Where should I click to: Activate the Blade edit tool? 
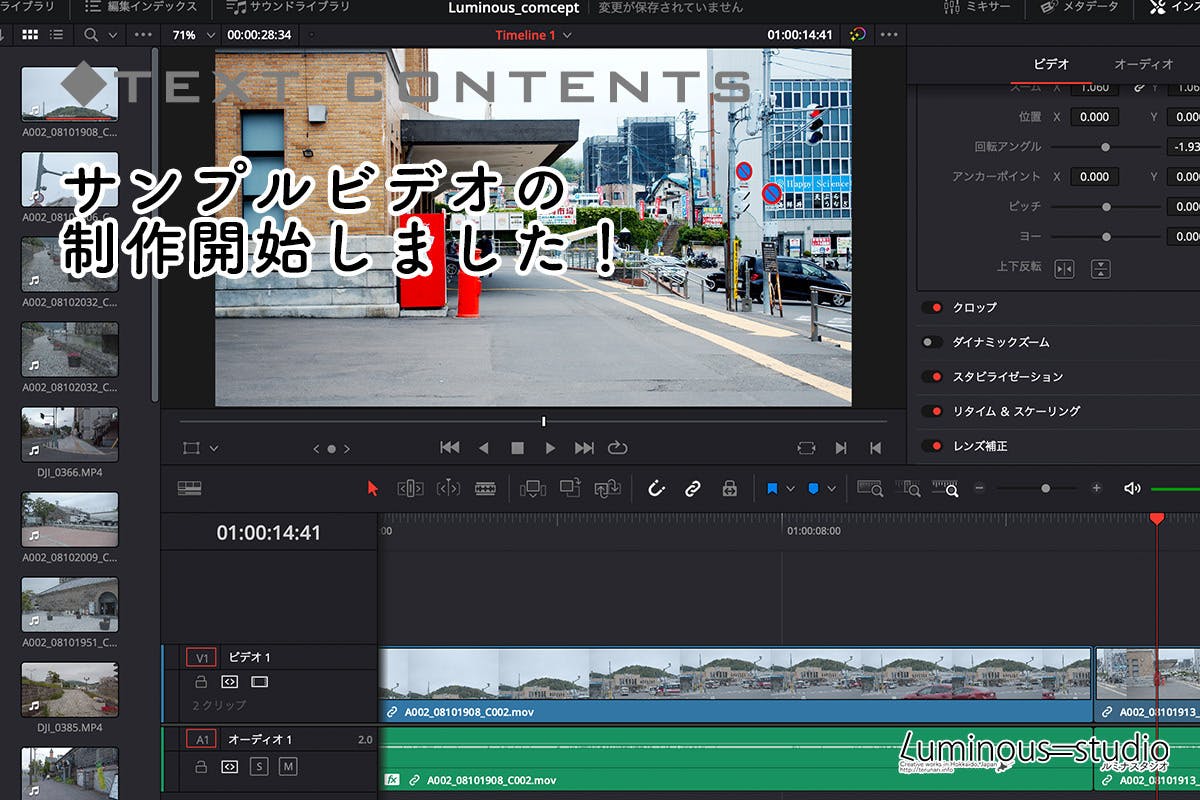[x=485, y=488]
